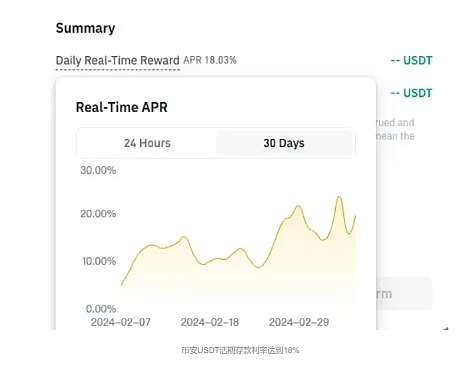Click the partially hidden Confirm button
This screenshot has height=369, width=476.
pyautogui.click(x=404, y=293)
